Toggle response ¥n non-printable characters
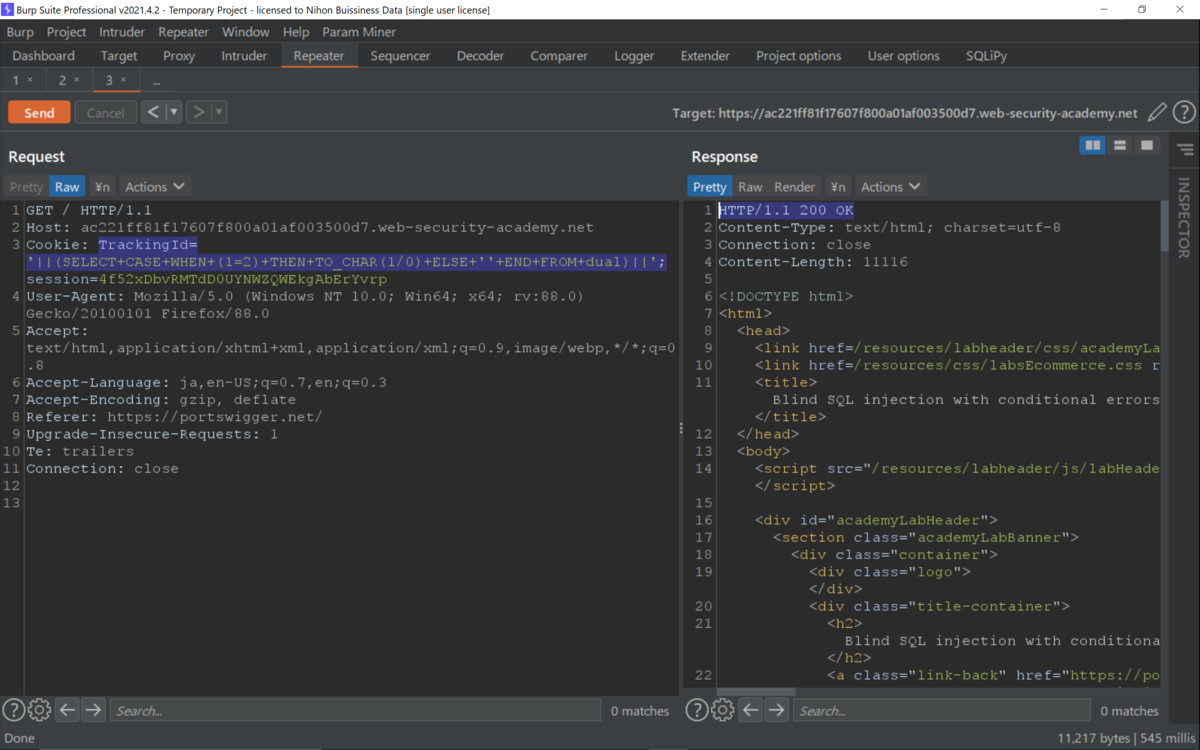 coord(838,187)
